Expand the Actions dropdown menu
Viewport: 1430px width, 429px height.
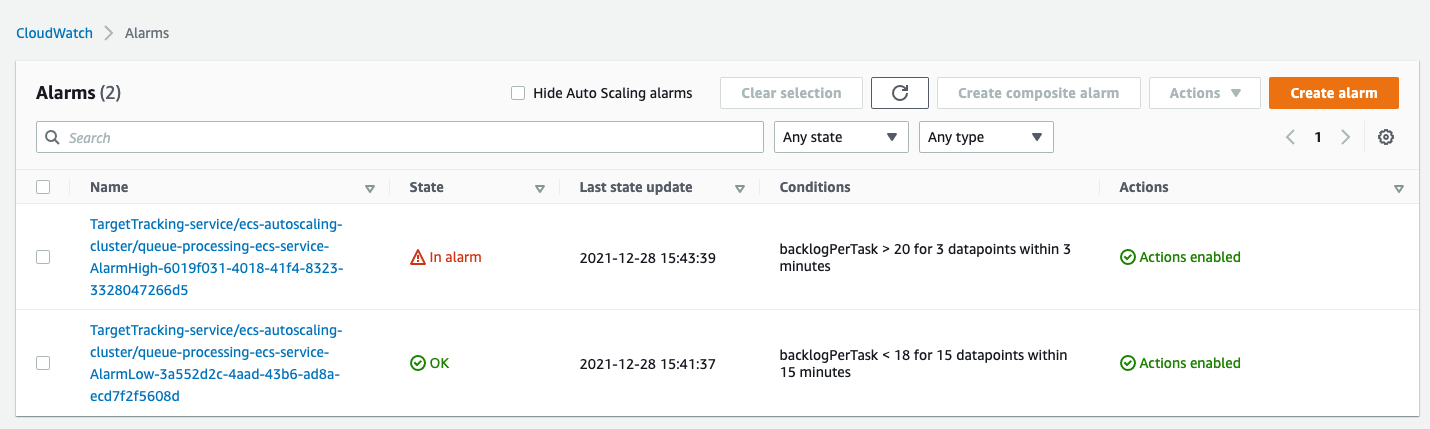[x=1206, y=93]
